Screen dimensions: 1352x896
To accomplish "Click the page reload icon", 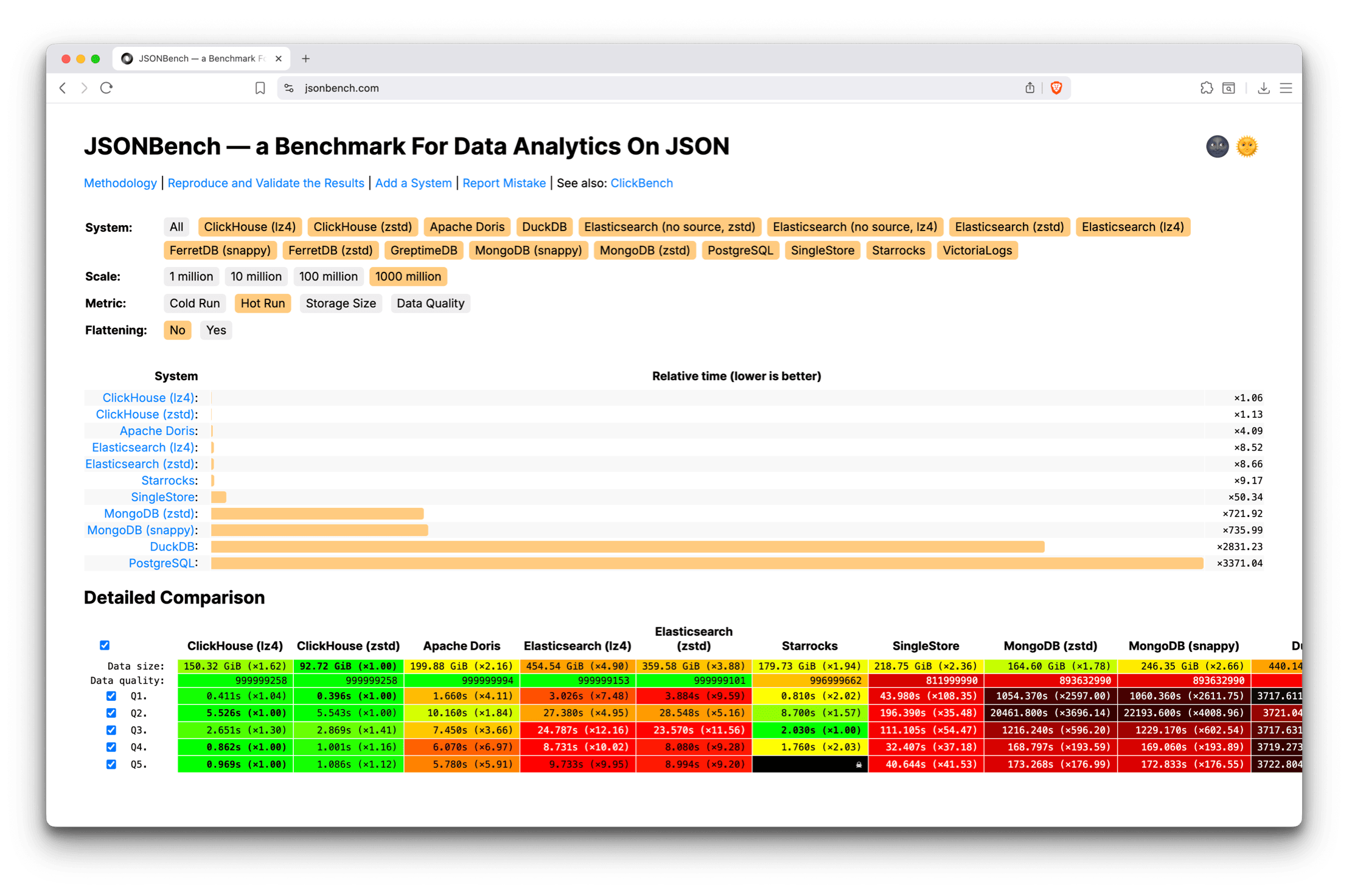I will coord(106,88).
